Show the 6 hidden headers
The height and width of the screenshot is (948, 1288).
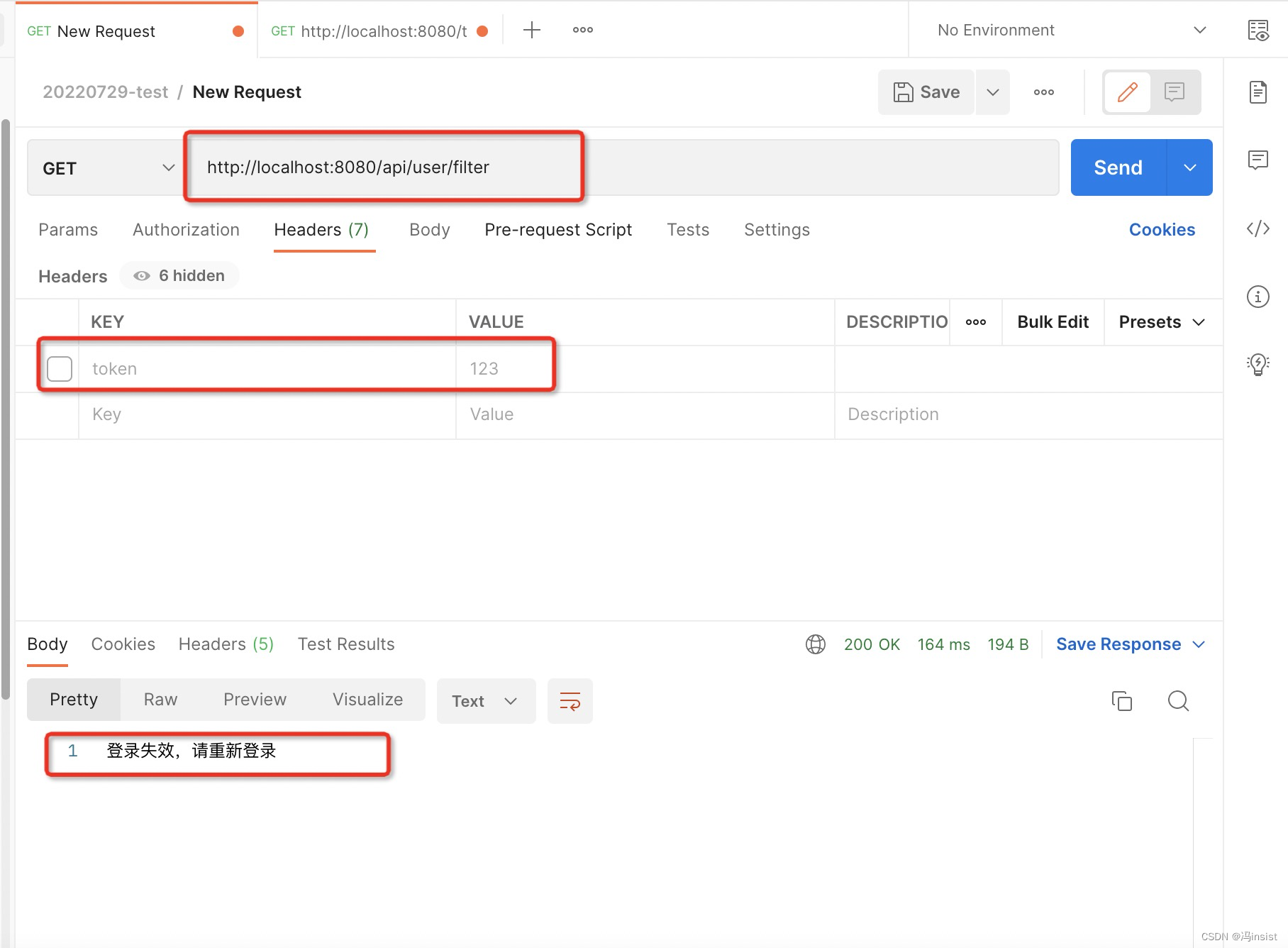pyautogui.click(x=179, y=275)
